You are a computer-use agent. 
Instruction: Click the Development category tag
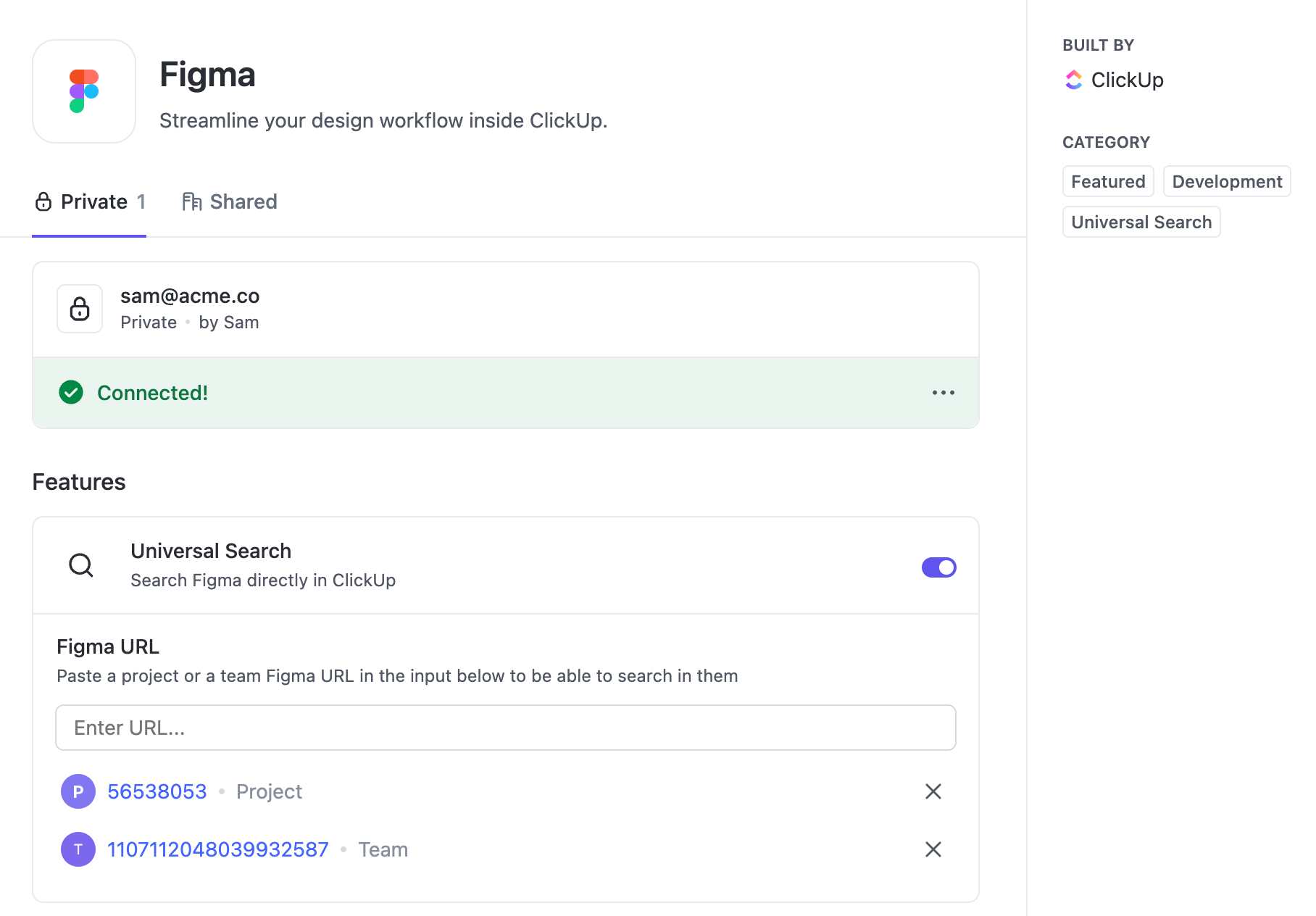coord(1227,181)
